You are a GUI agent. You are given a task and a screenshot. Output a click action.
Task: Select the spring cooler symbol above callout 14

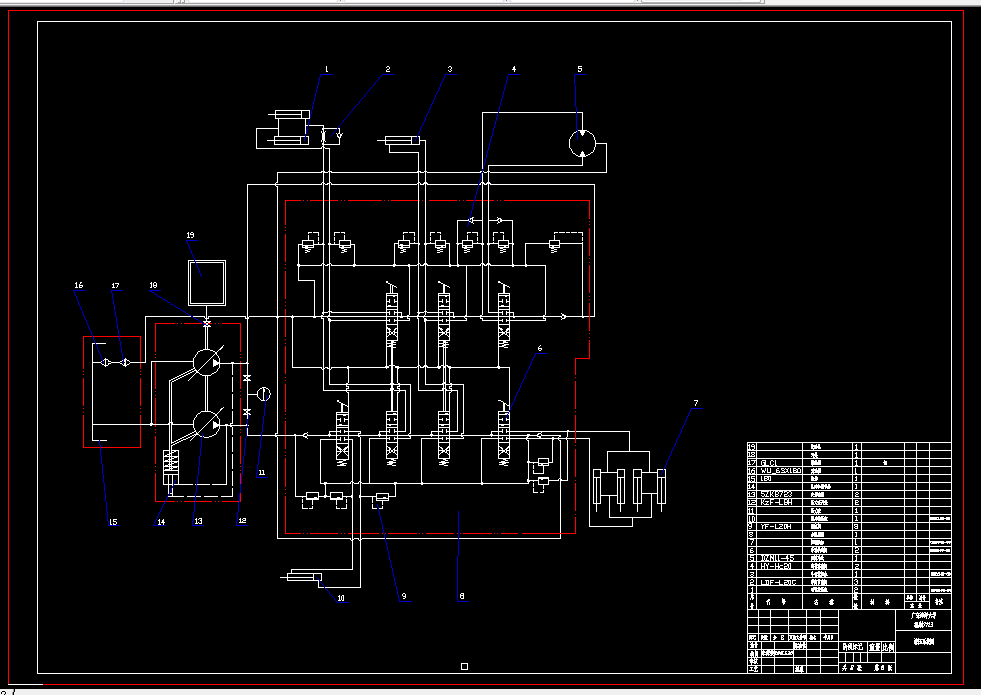click(171, 467)
